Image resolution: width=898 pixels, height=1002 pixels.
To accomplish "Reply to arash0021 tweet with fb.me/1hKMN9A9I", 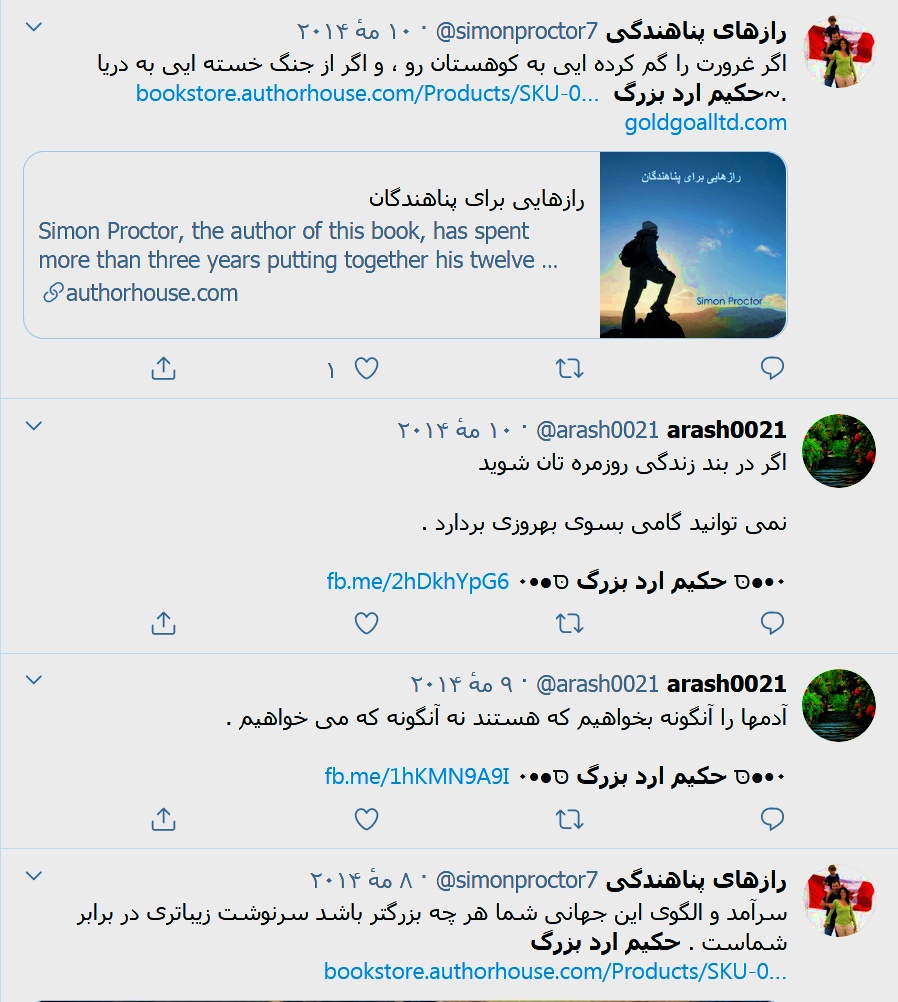I will pos(772,819).
